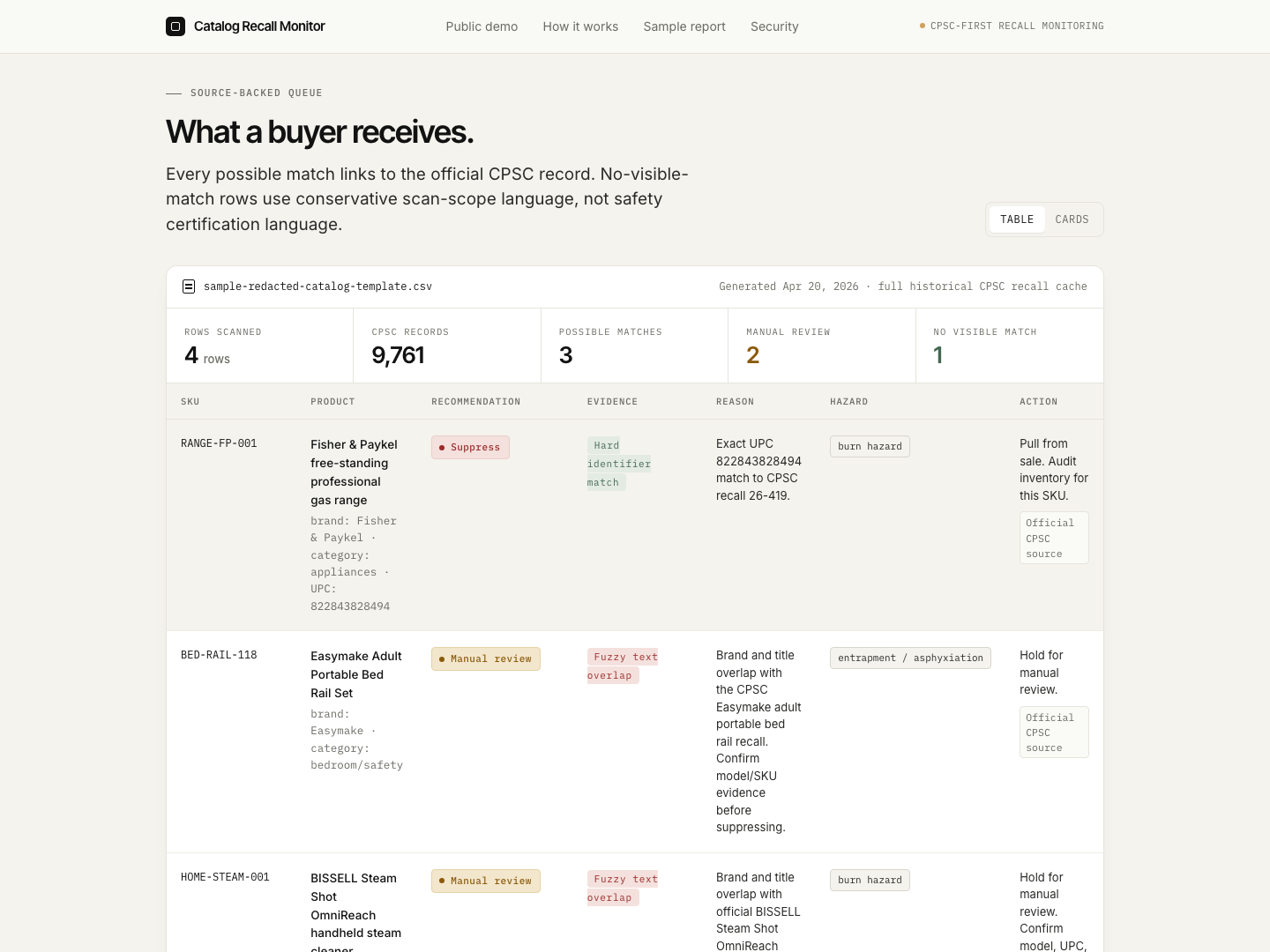Click the RECOMMENDATION column header
Viewport: 1270px width, 952px height.
(476, 402)
